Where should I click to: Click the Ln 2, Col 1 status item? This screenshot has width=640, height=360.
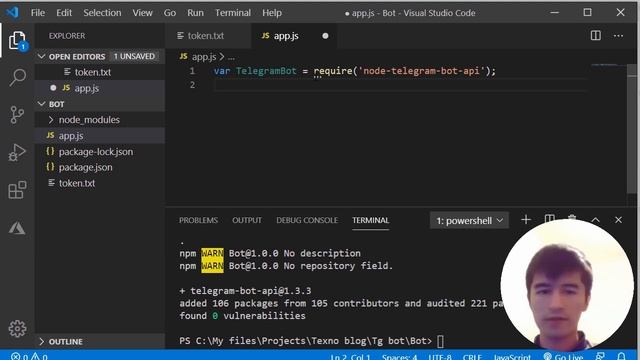[x=350, y=357]
